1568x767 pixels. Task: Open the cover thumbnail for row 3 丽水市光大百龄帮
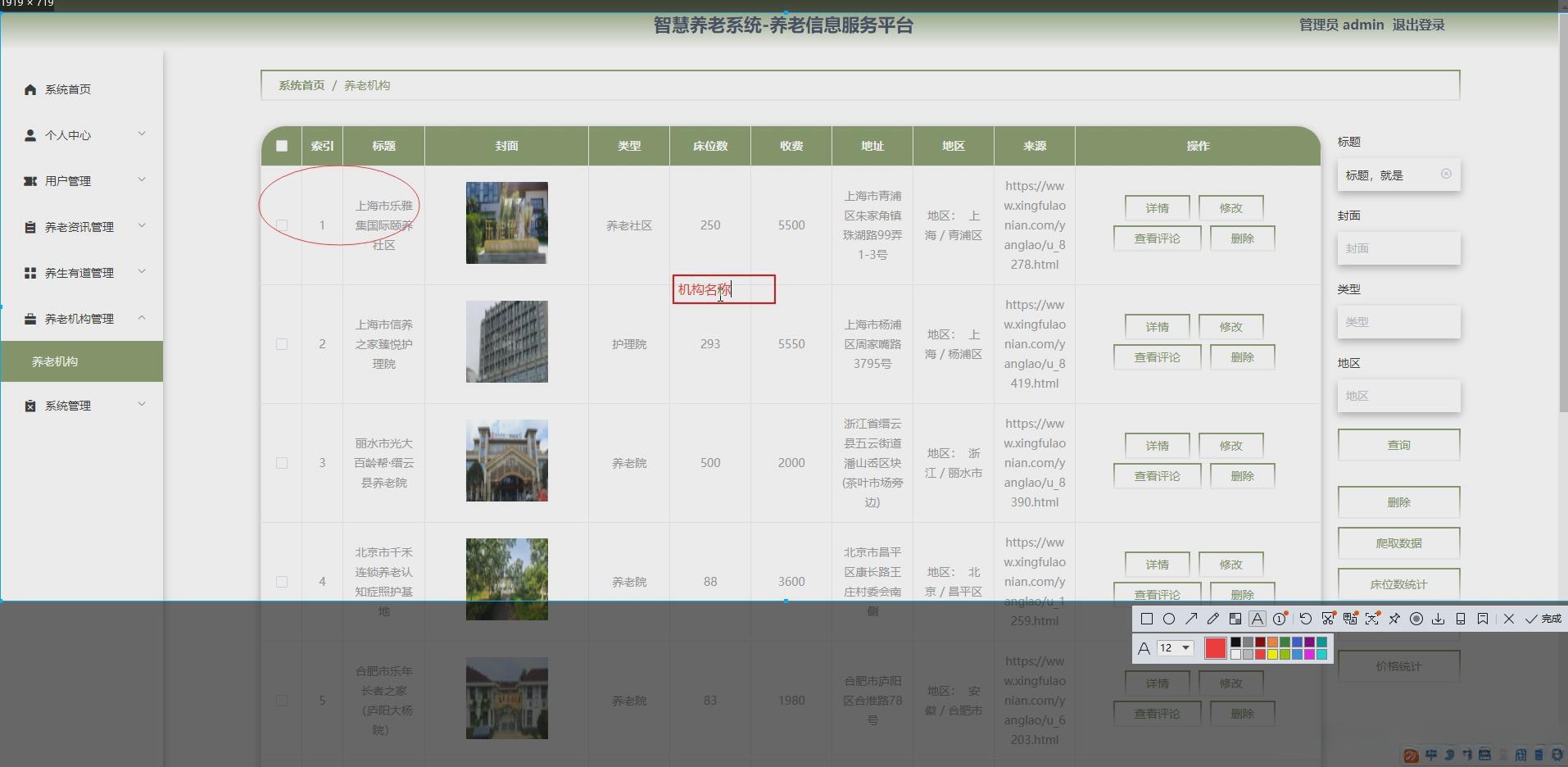click(x=507, y=461)
